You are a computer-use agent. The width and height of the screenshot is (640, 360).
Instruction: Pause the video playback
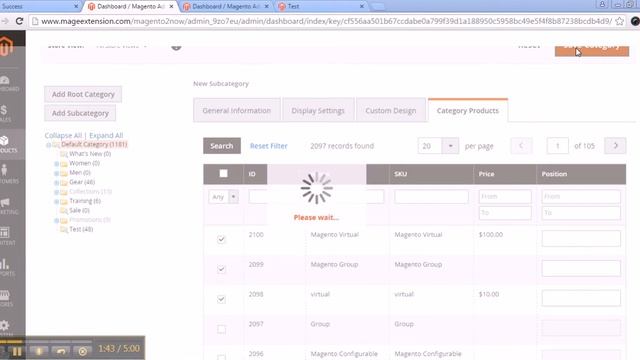coord(17,351)
